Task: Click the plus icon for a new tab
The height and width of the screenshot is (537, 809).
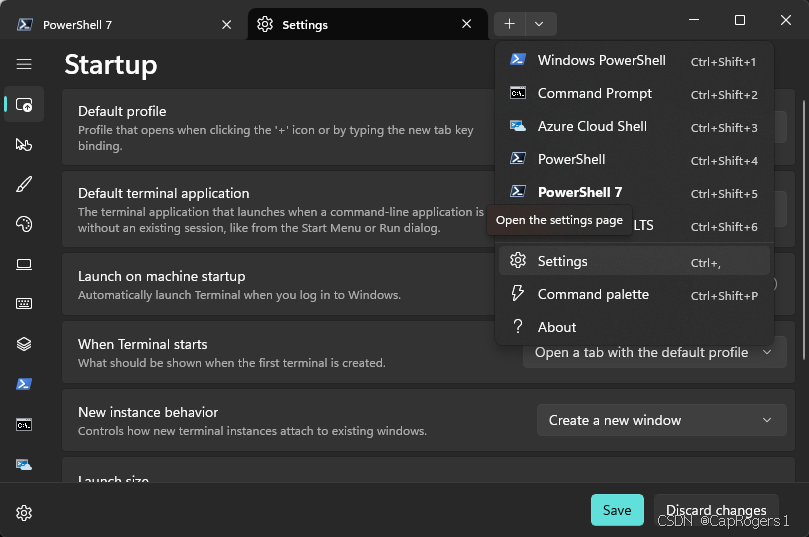Action: click(x=510, y=24)
